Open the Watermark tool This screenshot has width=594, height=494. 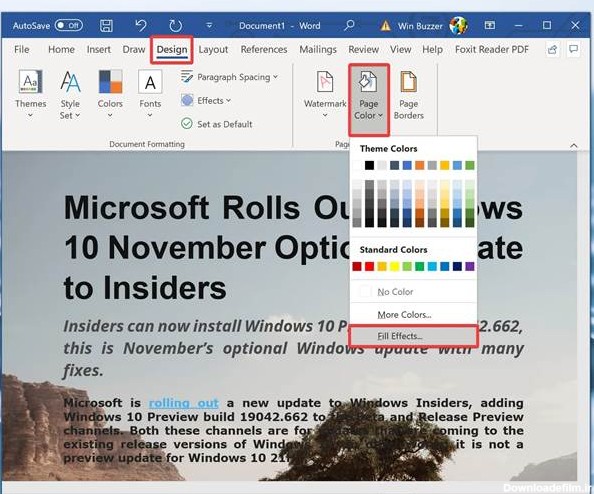pos(325,94)
